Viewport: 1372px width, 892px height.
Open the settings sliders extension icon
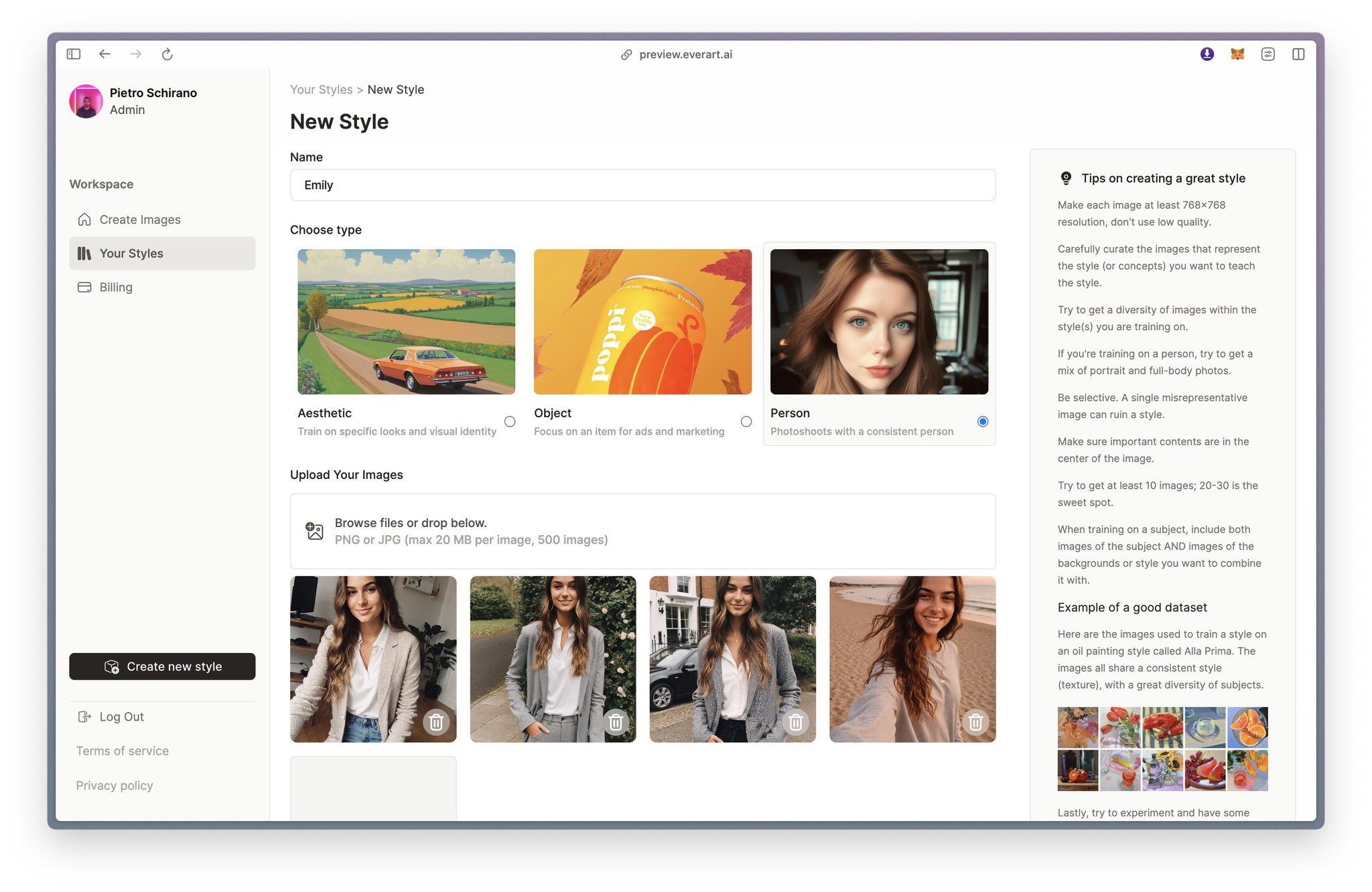[x=1267, y=54]
